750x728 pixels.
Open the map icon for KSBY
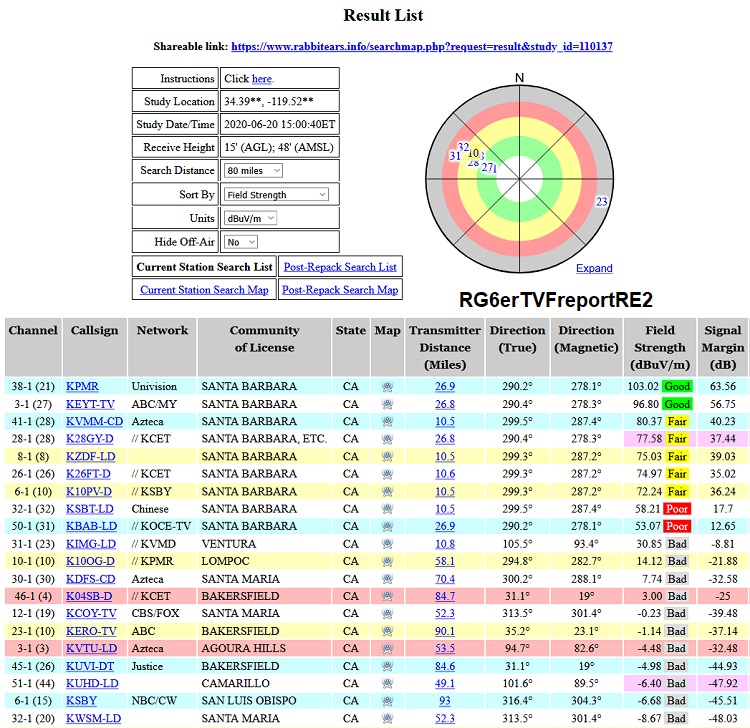pos(387,701)
